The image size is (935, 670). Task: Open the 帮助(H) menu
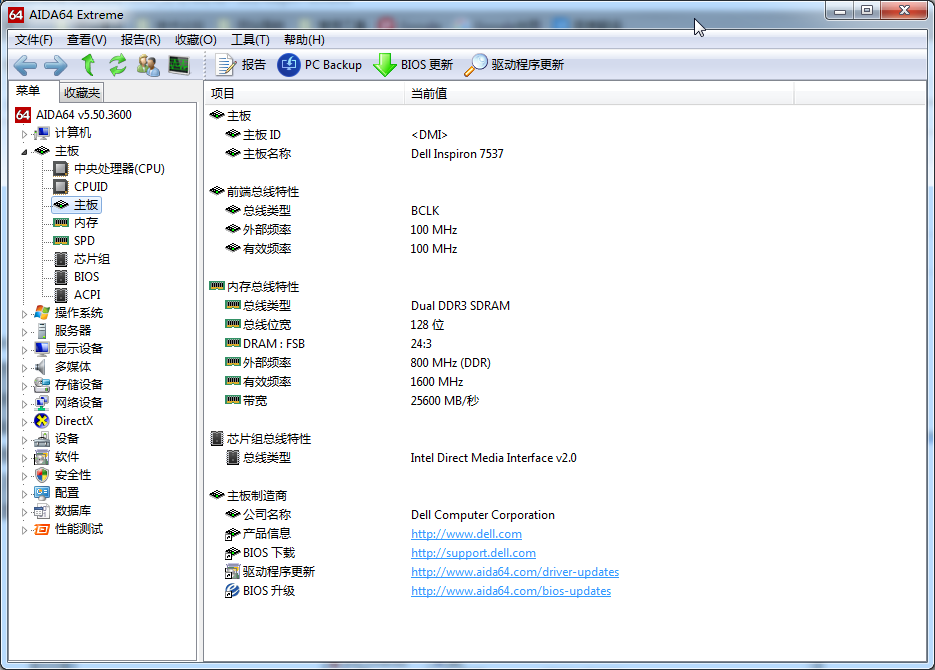pos(304,40)
